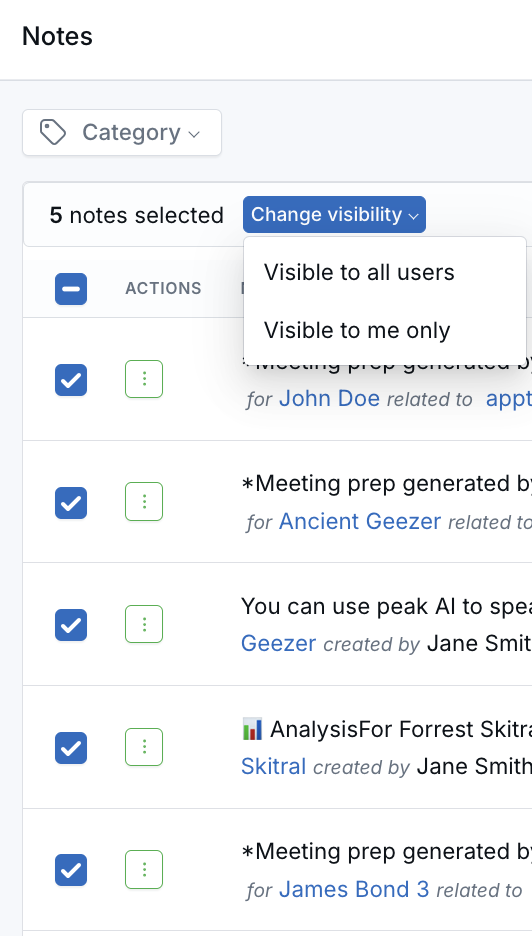Screen dimensions: 532x936
Task: Open actions menu for peak AI note
Action: coord(144,624)
